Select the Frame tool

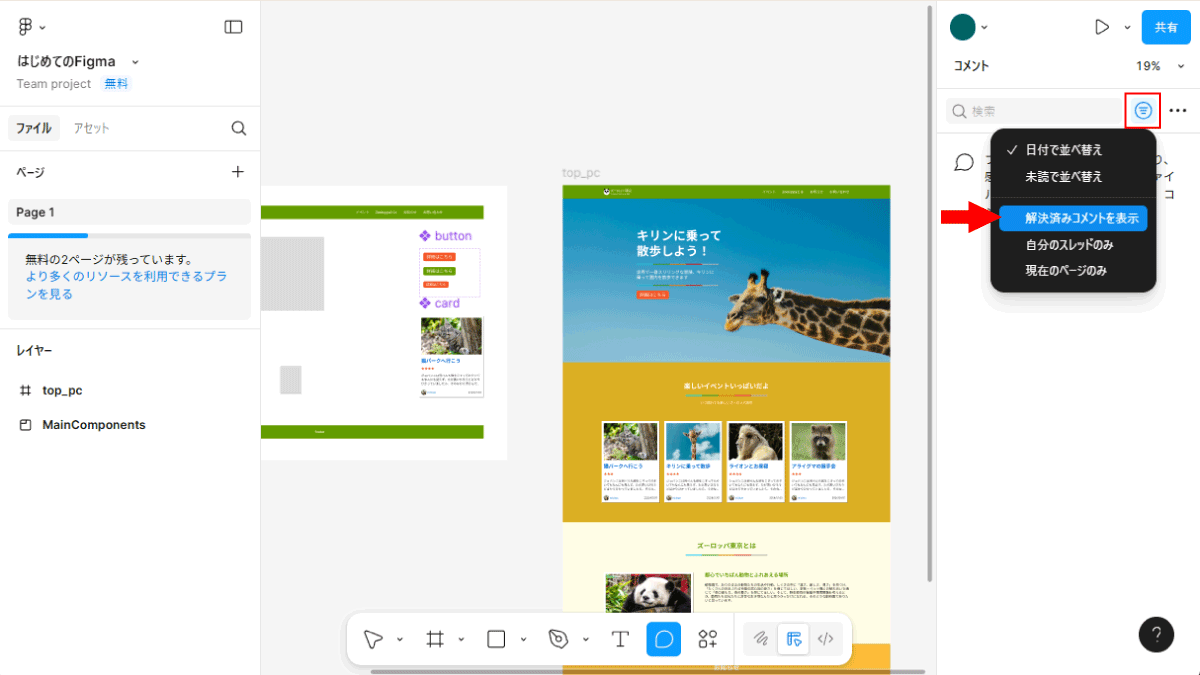tap(435, 639)
